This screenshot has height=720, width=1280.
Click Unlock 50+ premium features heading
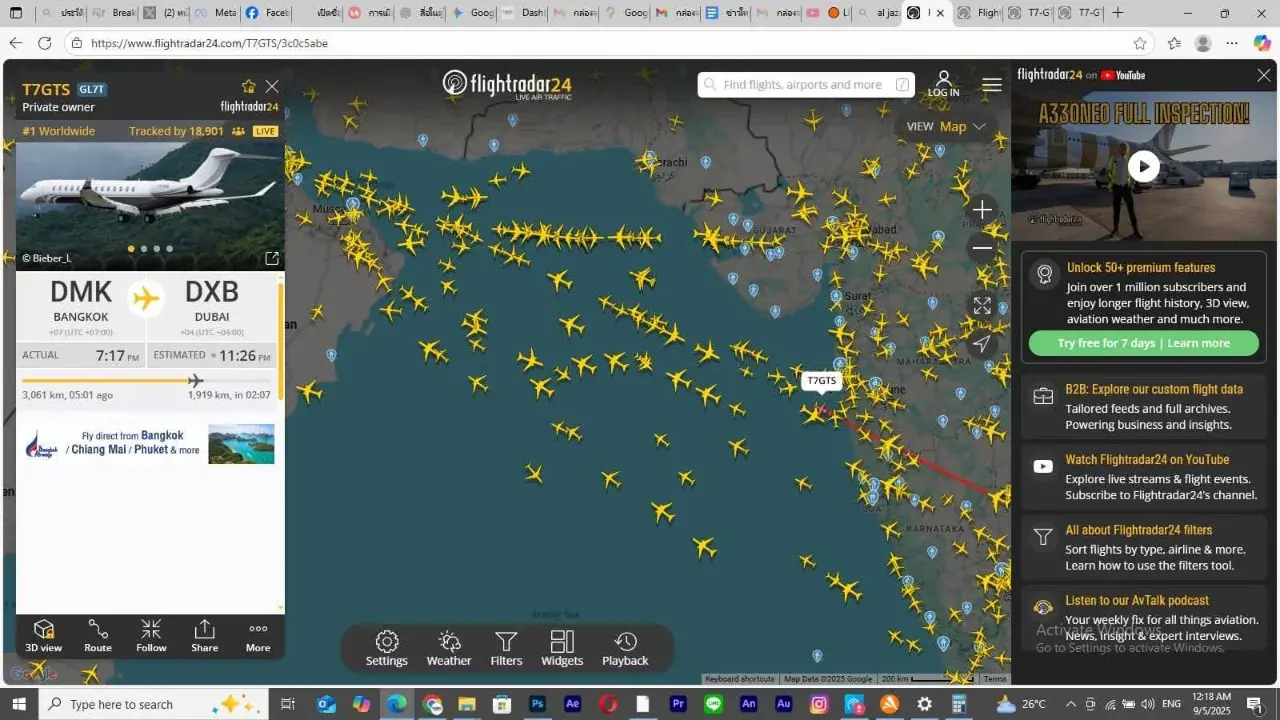pos(1140,267)
